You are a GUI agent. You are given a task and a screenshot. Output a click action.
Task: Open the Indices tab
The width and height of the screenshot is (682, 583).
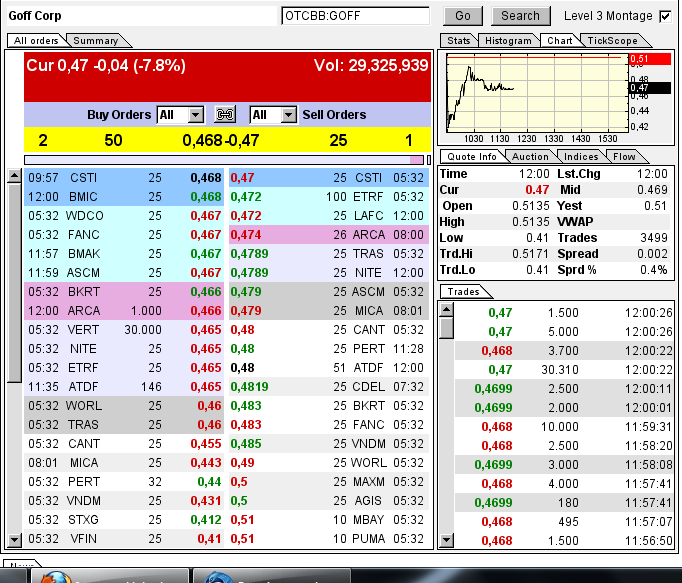point(581,157)
